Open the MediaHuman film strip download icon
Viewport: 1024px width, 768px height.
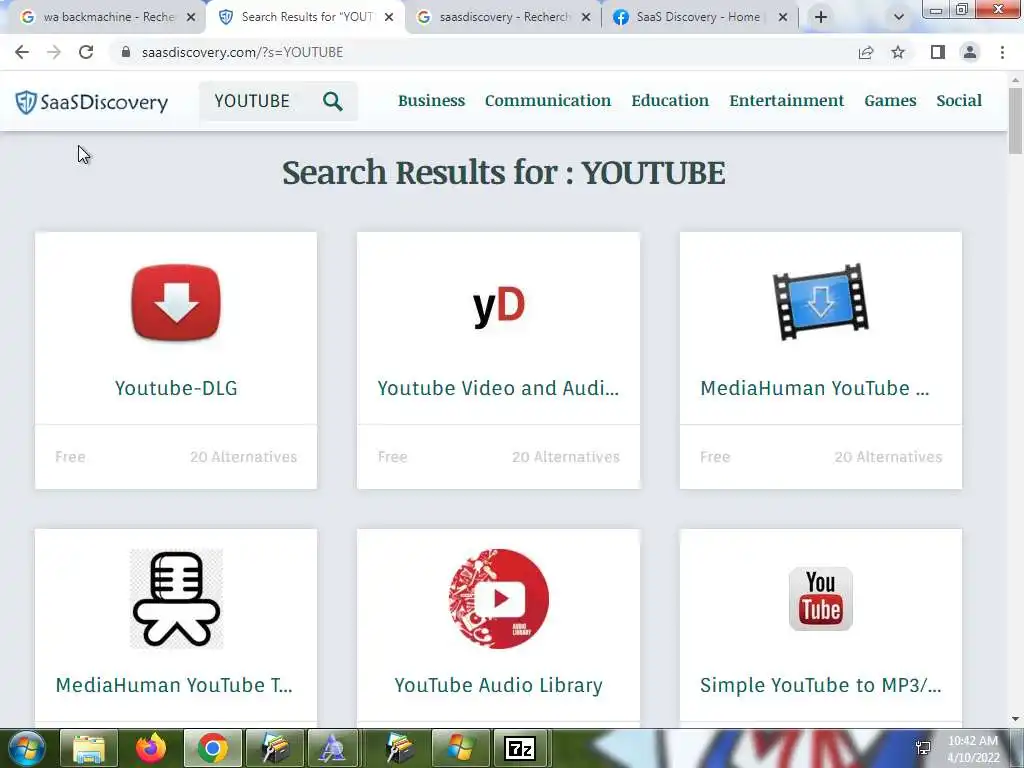coord(820,302)
